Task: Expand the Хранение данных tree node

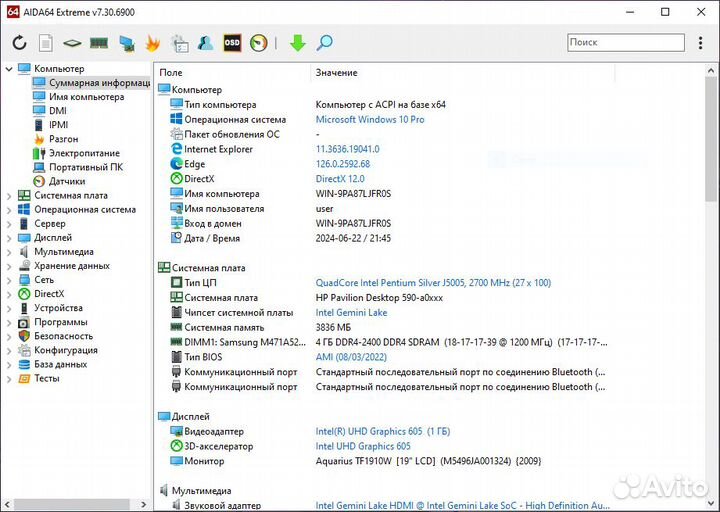Action: click(x=9, y=266)
